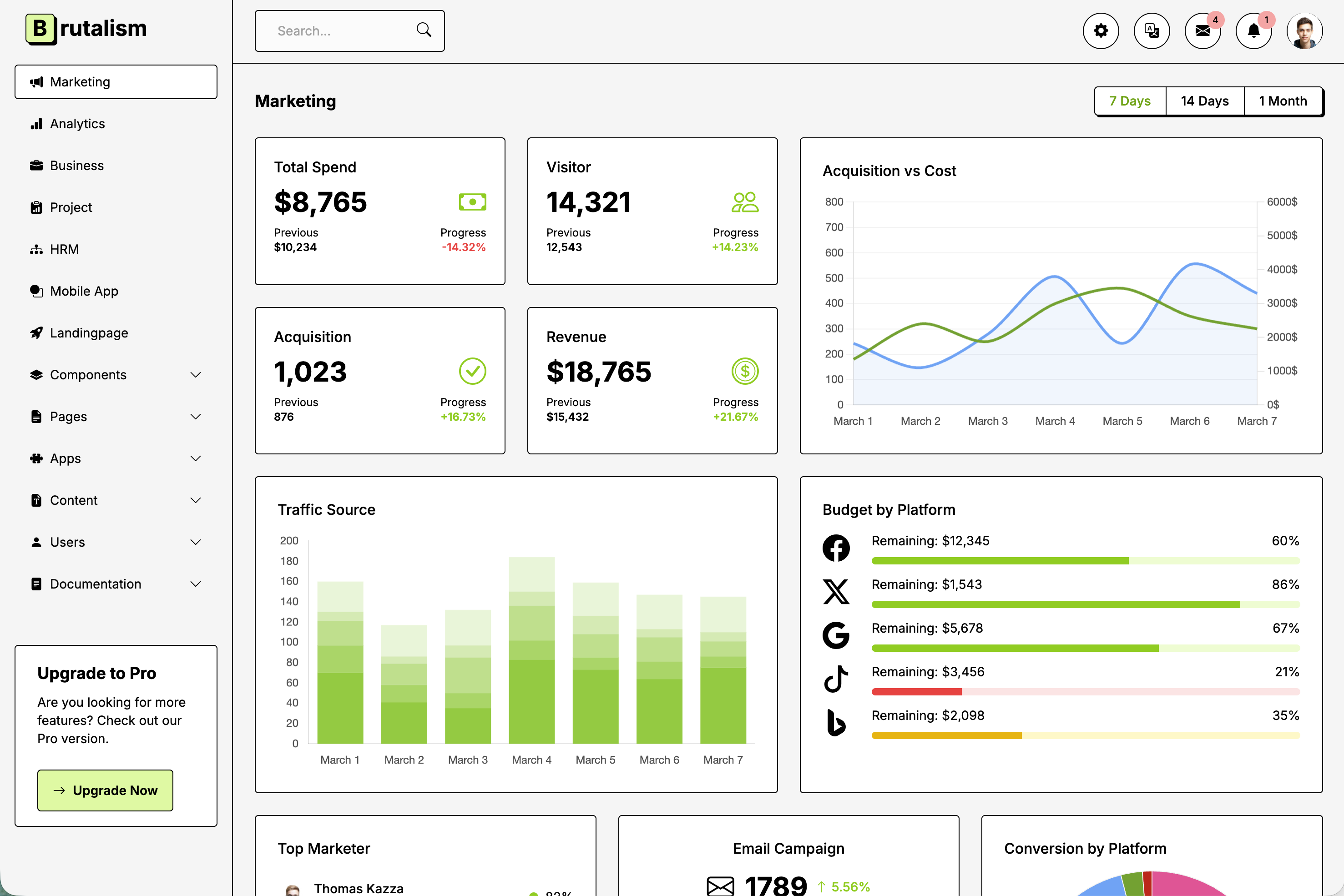Viewport: 1344px width, 896px height.
Task: Open the Mobile App sidebar item
Action: 116,292
